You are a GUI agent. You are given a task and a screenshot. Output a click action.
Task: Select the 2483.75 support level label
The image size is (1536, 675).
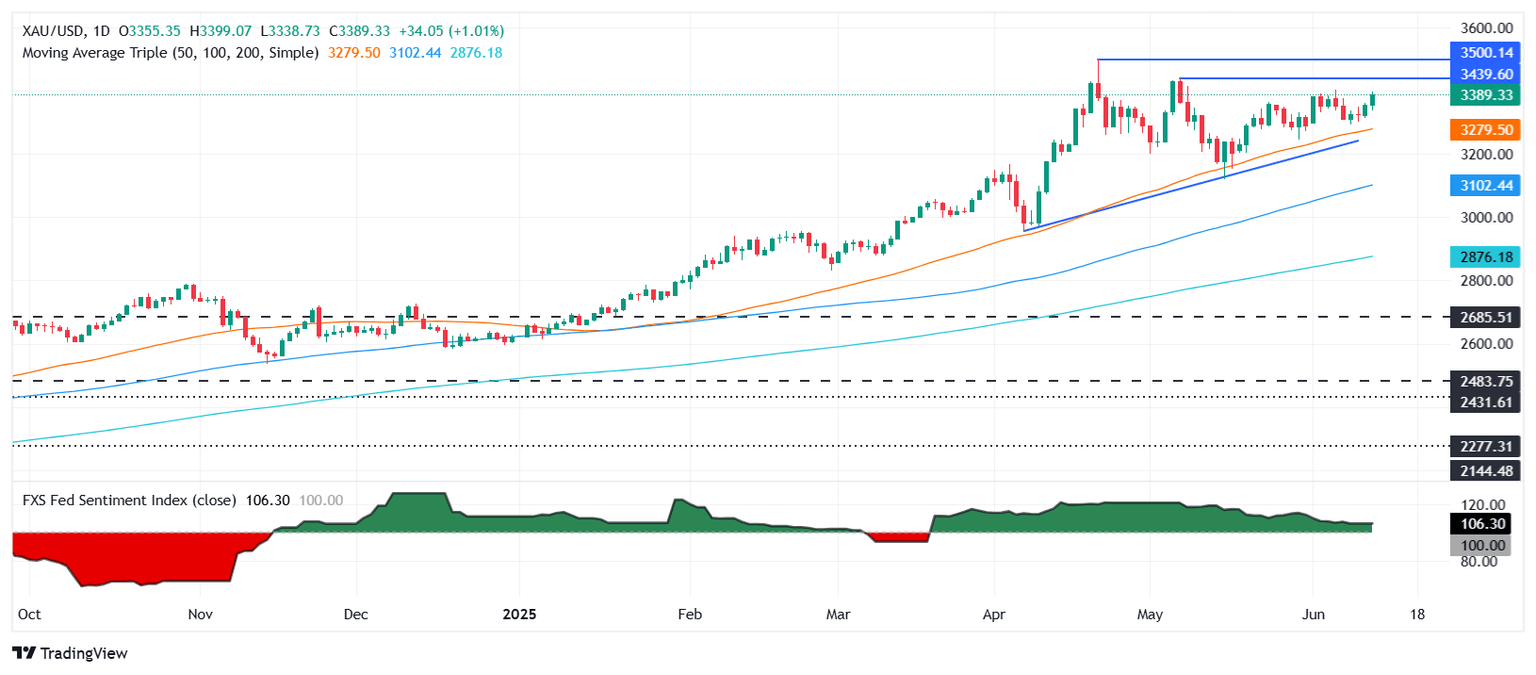1484,381
